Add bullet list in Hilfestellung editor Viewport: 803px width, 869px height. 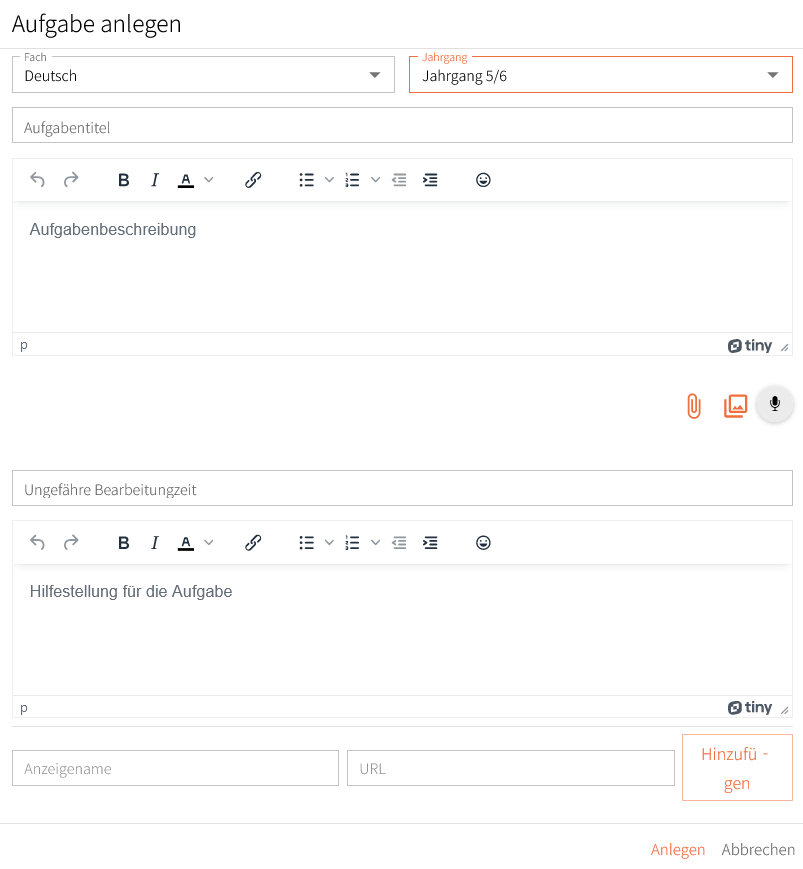[306, 543]
